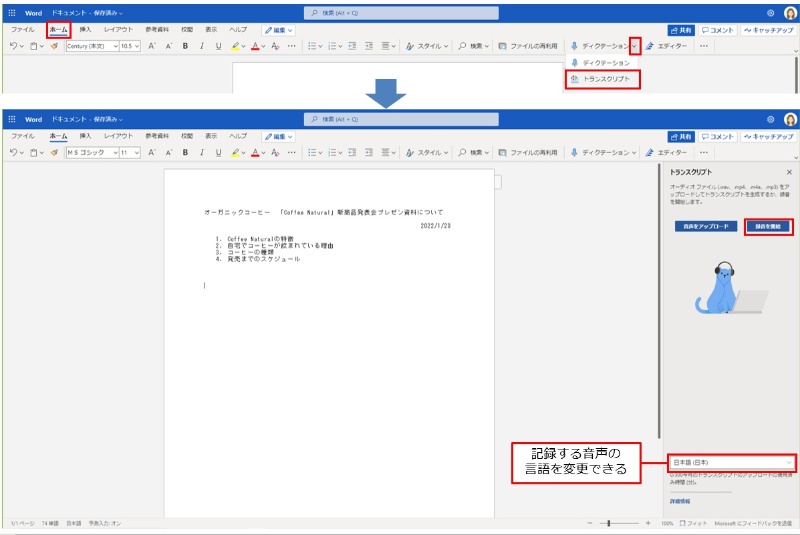
Task: Click yellow highlight pen in upper Word window
Action: point(235,46)
